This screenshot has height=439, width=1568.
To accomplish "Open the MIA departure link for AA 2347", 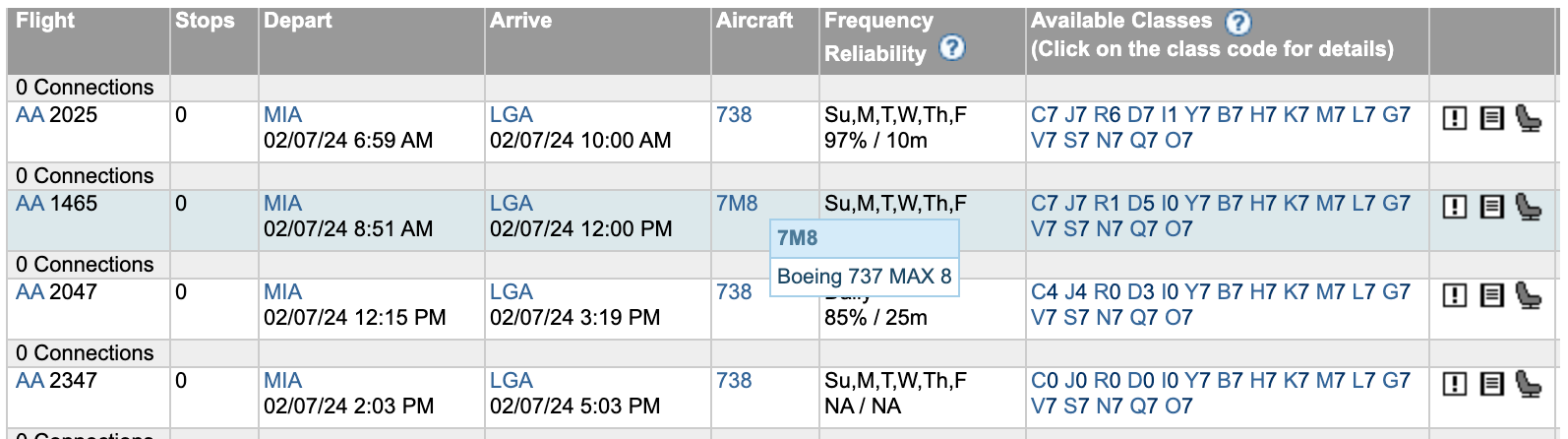I will (282, 381).
